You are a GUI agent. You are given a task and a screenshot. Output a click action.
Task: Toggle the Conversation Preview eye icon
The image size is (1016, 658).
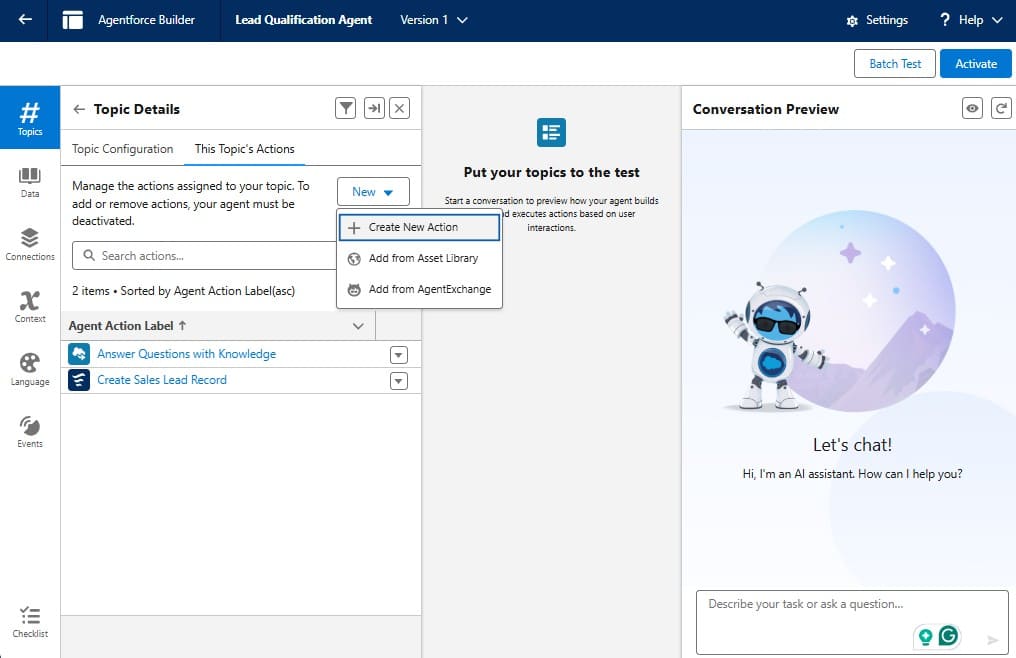pyautogui.click(x=972, y=109)
